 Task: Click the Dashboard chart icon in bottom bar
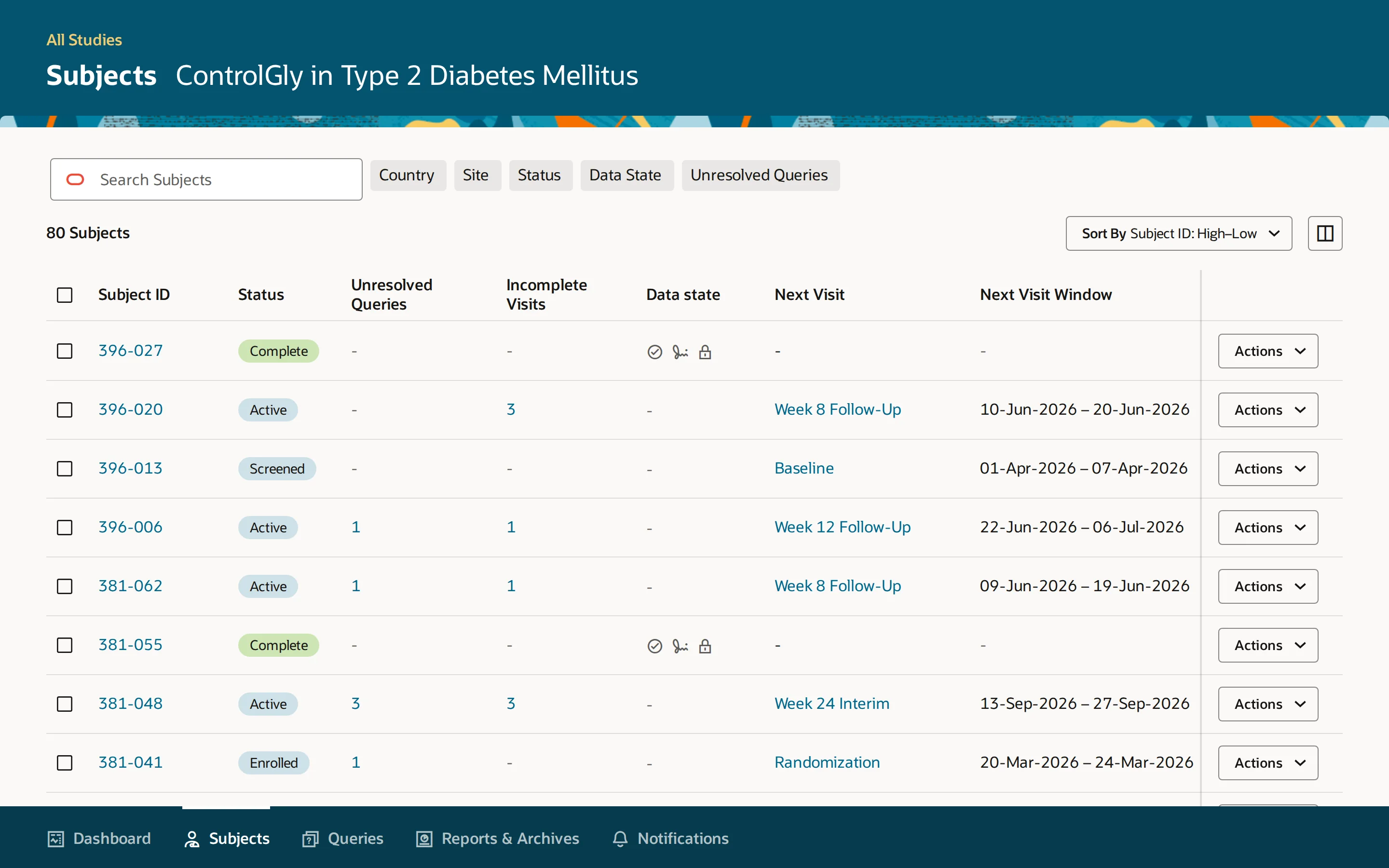(55, 839)
